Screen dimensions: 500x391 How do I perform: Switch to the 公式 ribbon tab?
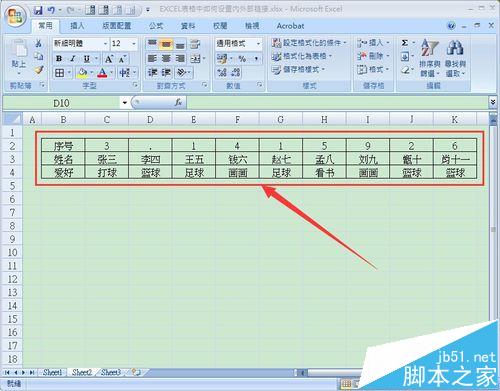(156, 26)
